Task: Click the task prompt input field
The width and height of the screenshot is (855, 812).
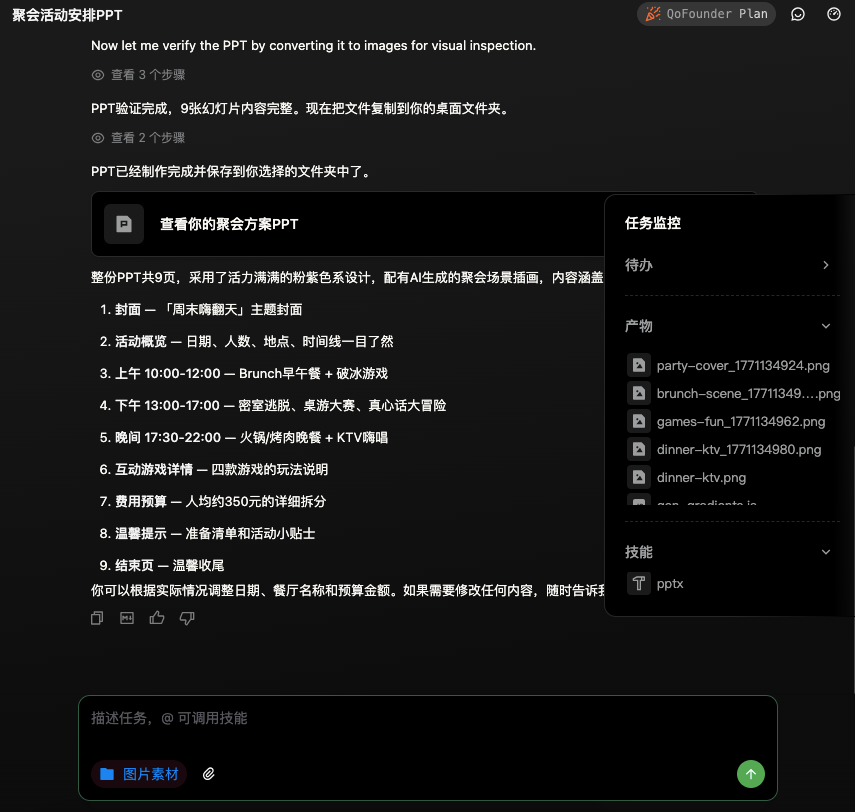Action: coord(427,718)
